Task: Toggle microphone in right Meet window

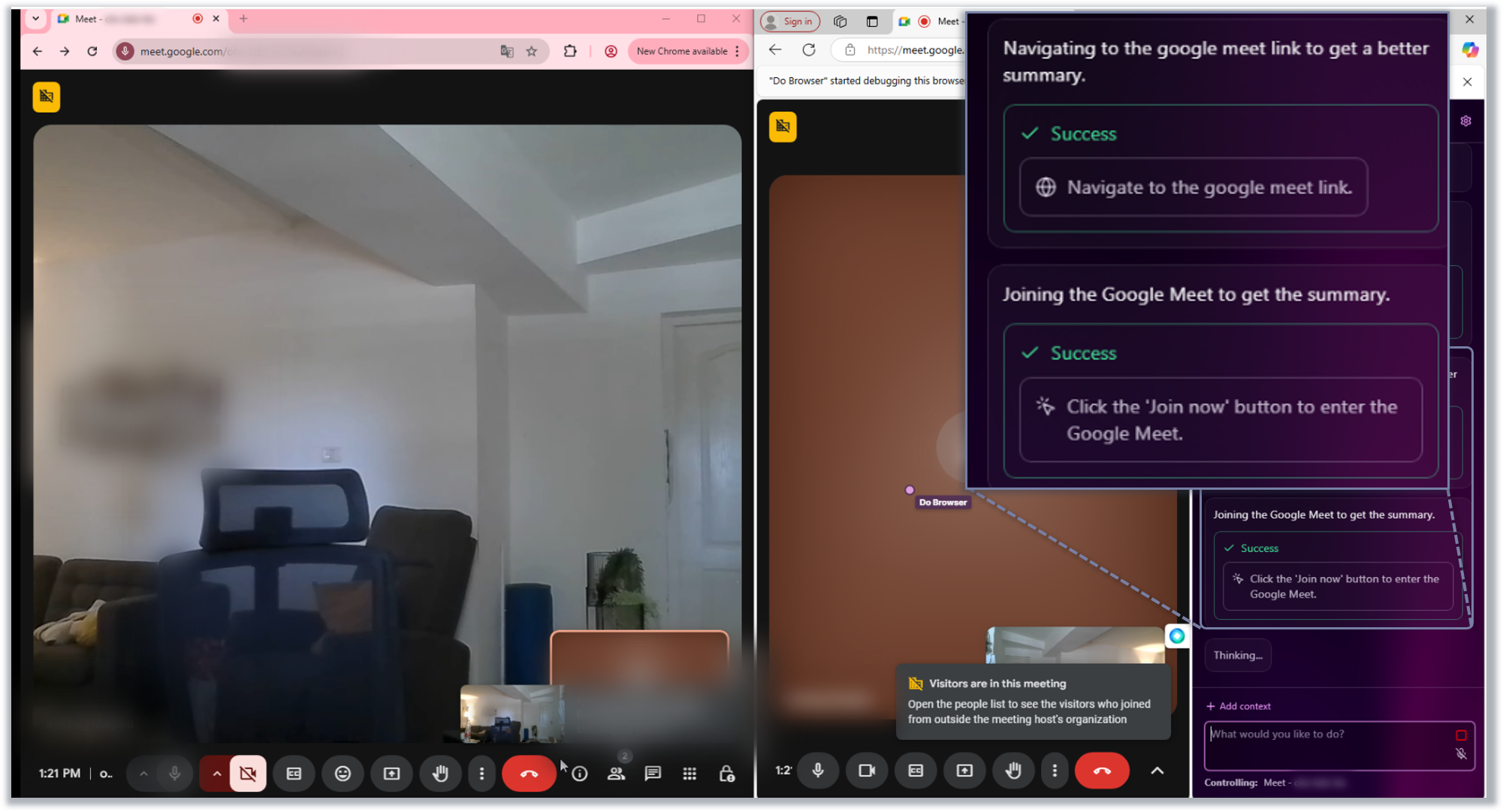Action: [x=818, y=771]
